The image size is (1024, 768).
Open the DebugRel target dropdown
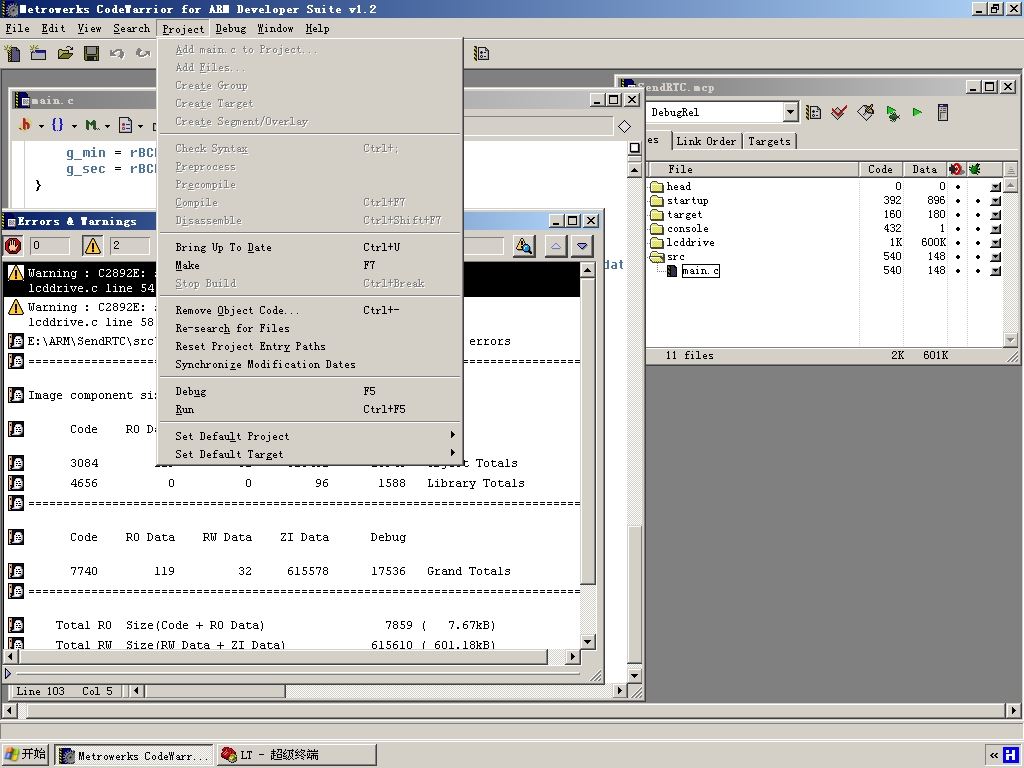(790, 113)
